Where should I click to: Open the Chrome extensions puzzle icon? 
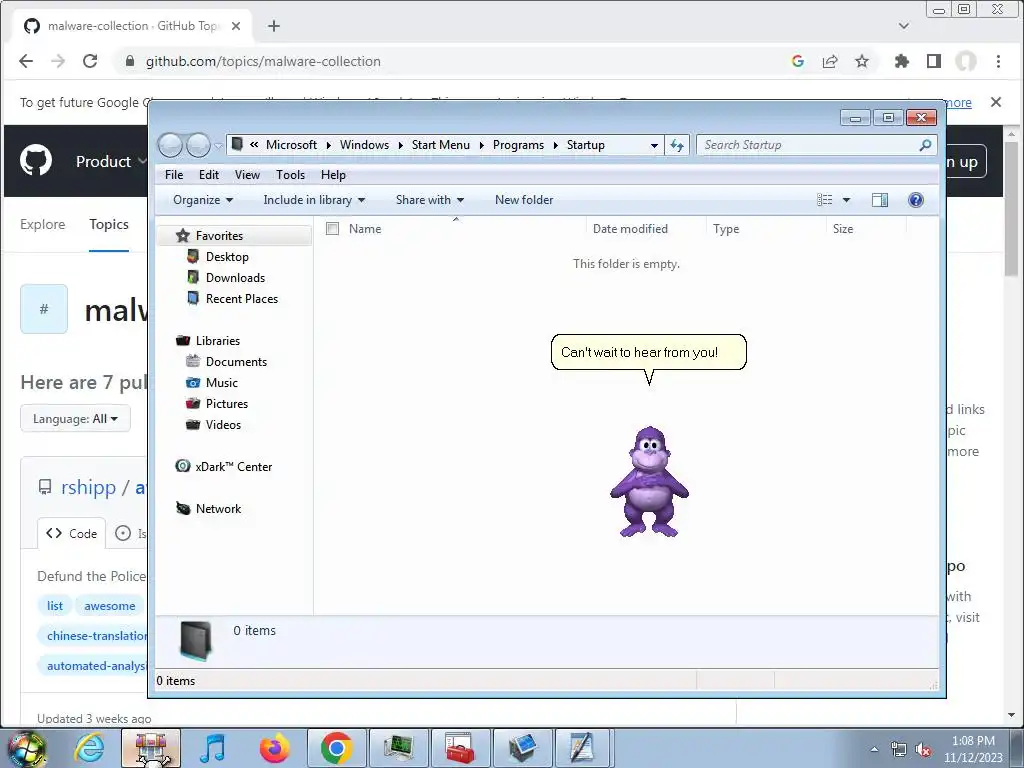902,61
